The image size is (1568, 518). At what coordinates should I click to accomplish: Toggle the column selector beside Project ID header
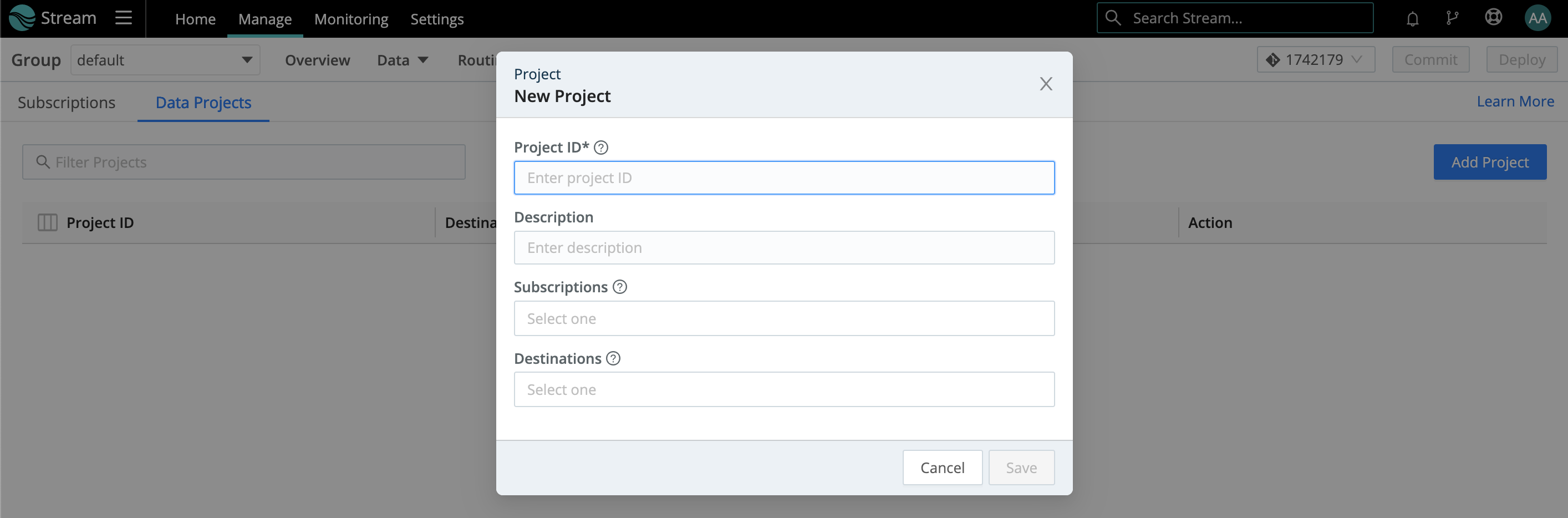click(47, 222)
